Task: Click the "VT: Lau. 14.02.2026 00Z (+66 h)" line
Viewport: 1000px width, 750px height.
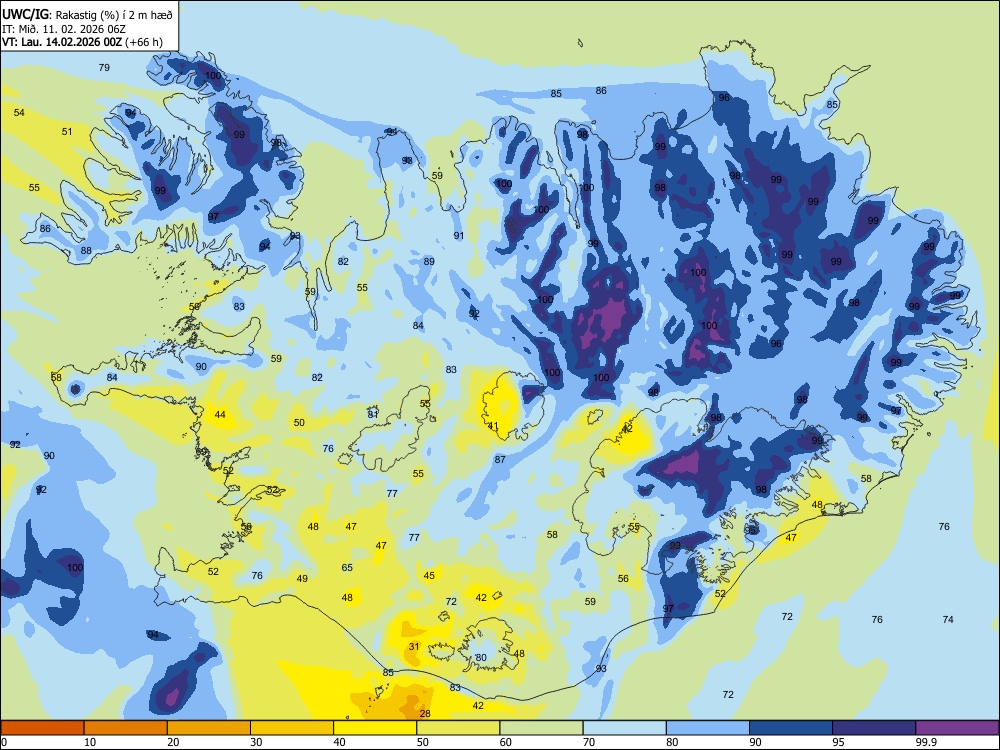Action: (x=82, y=42)
